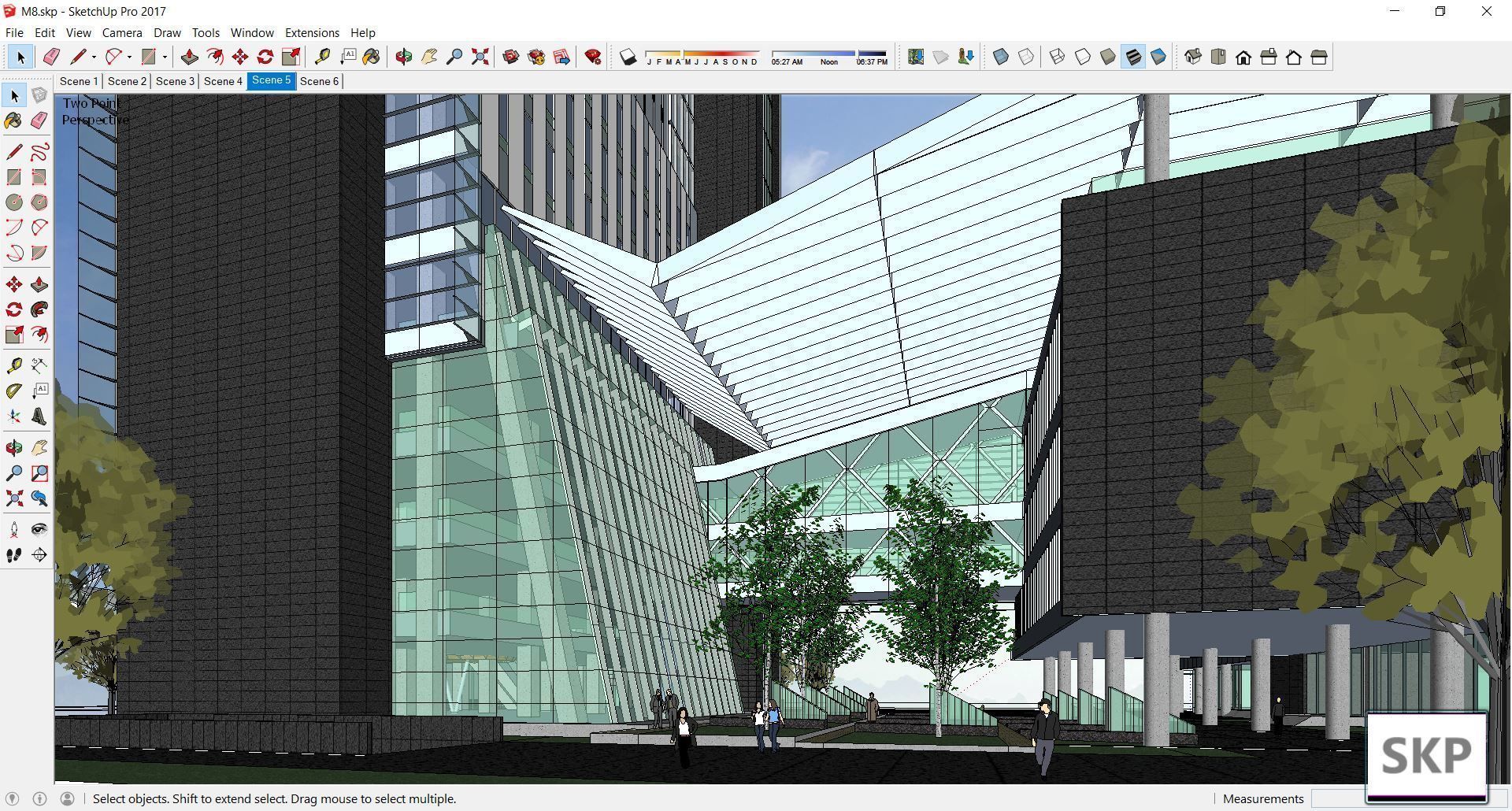Select the Tape Measure tool

pos(322,57)
